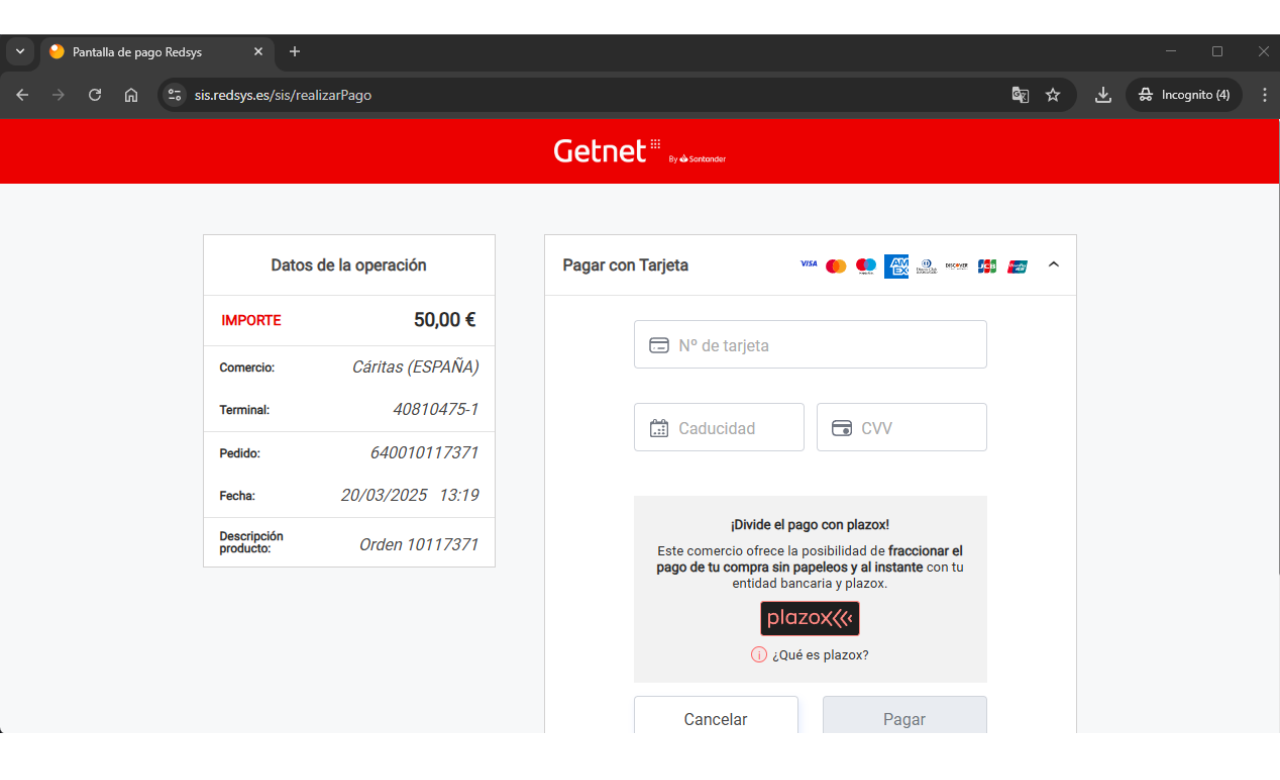Focus the Nº de tarjeta input

(810, 345)
